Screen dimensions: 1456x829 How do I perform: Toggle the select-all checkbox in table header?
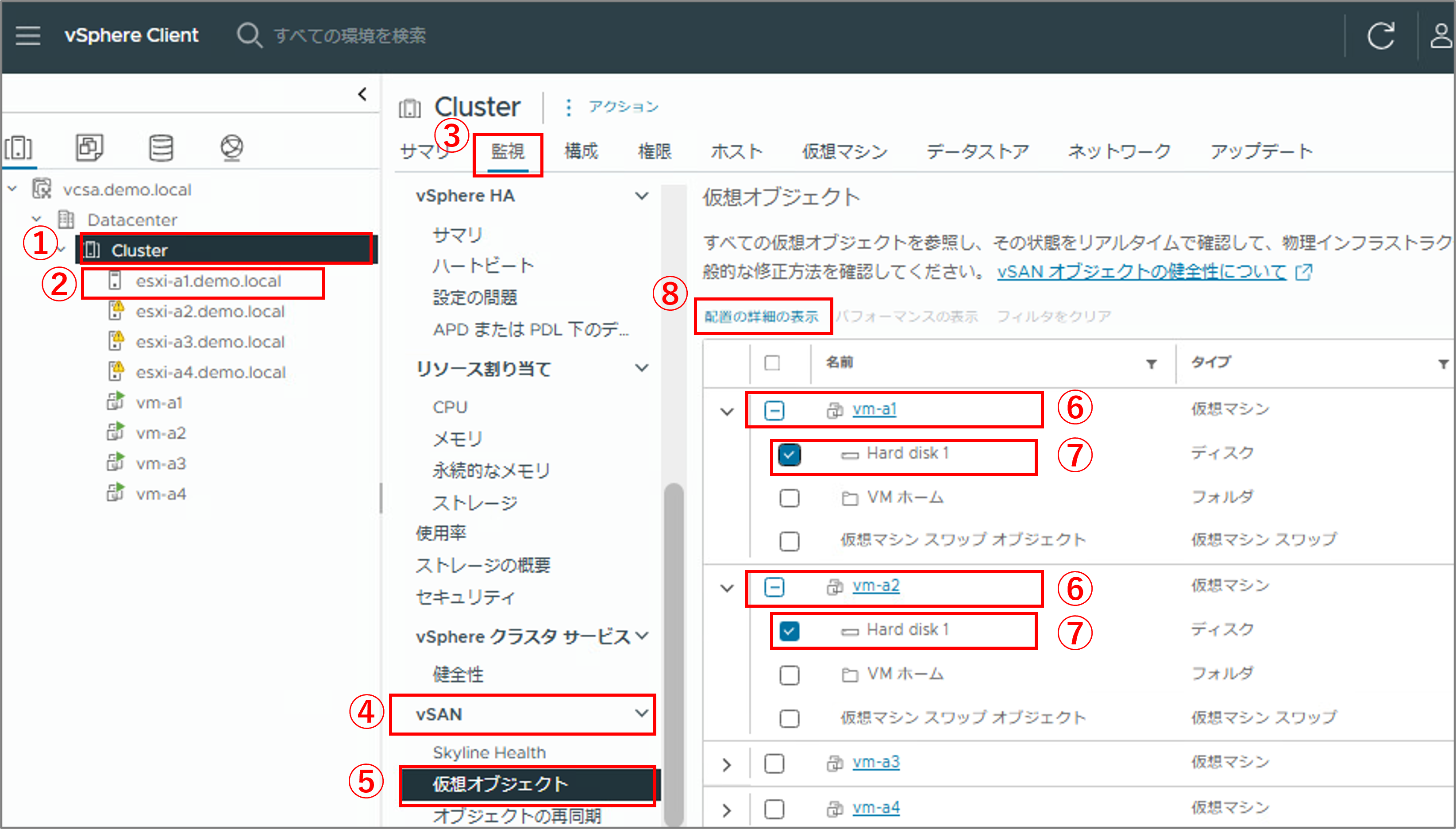tap(772, 362)
